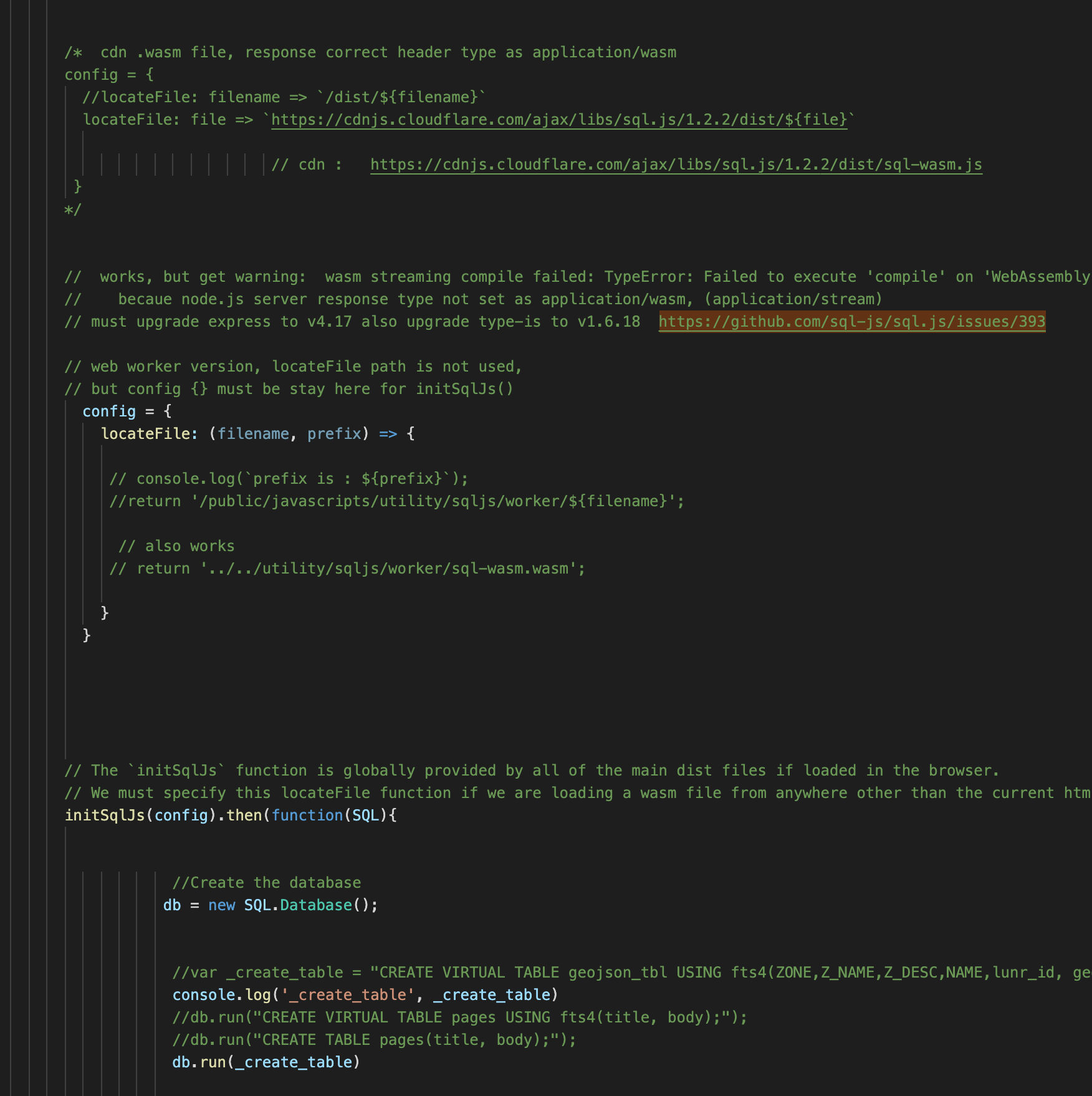Open the GitHub sql.js issue 393 link

(851, 322)
